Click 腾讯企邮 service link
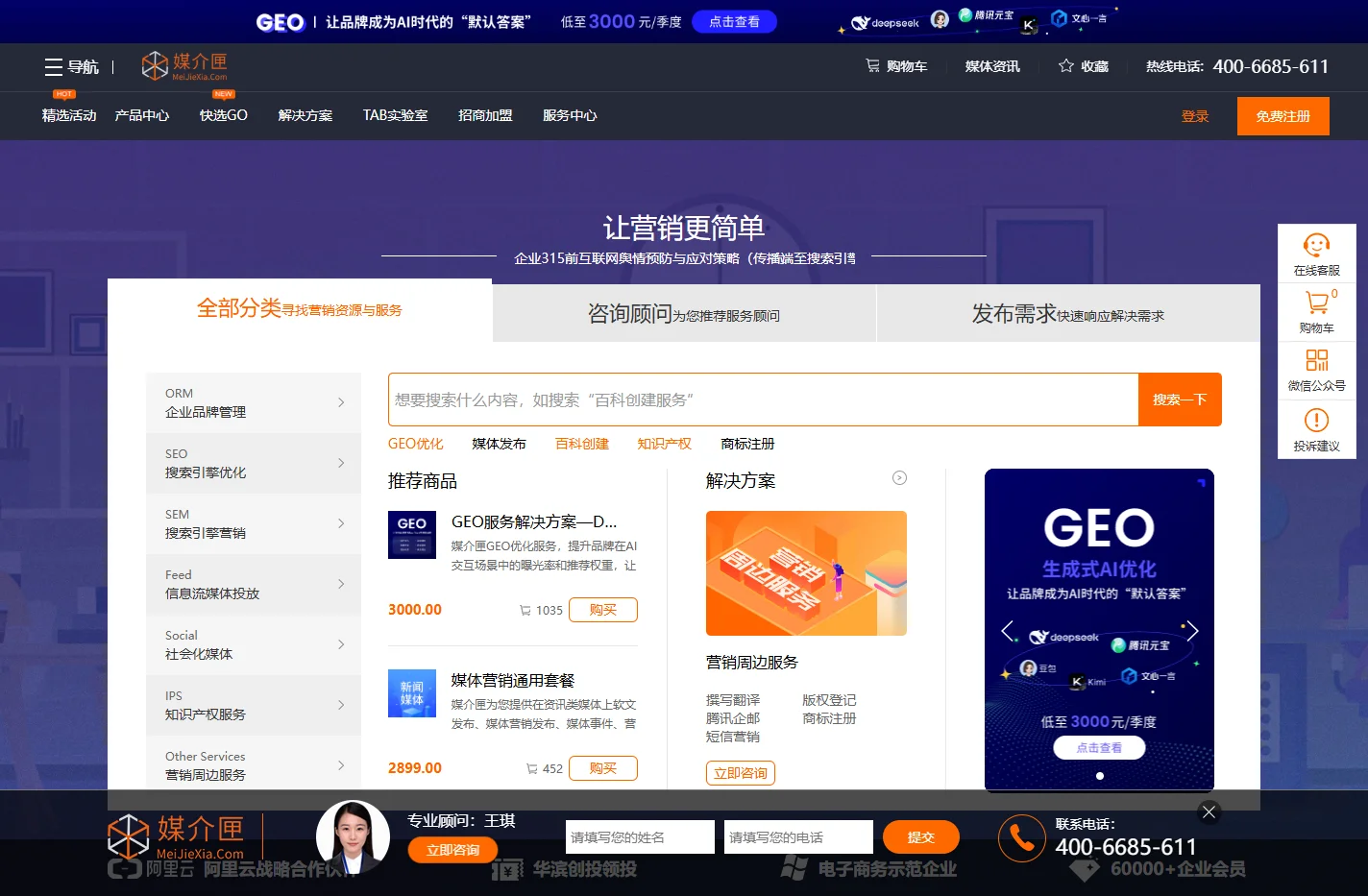Screen dimensions: 1368x896 (x=733, y=718)
